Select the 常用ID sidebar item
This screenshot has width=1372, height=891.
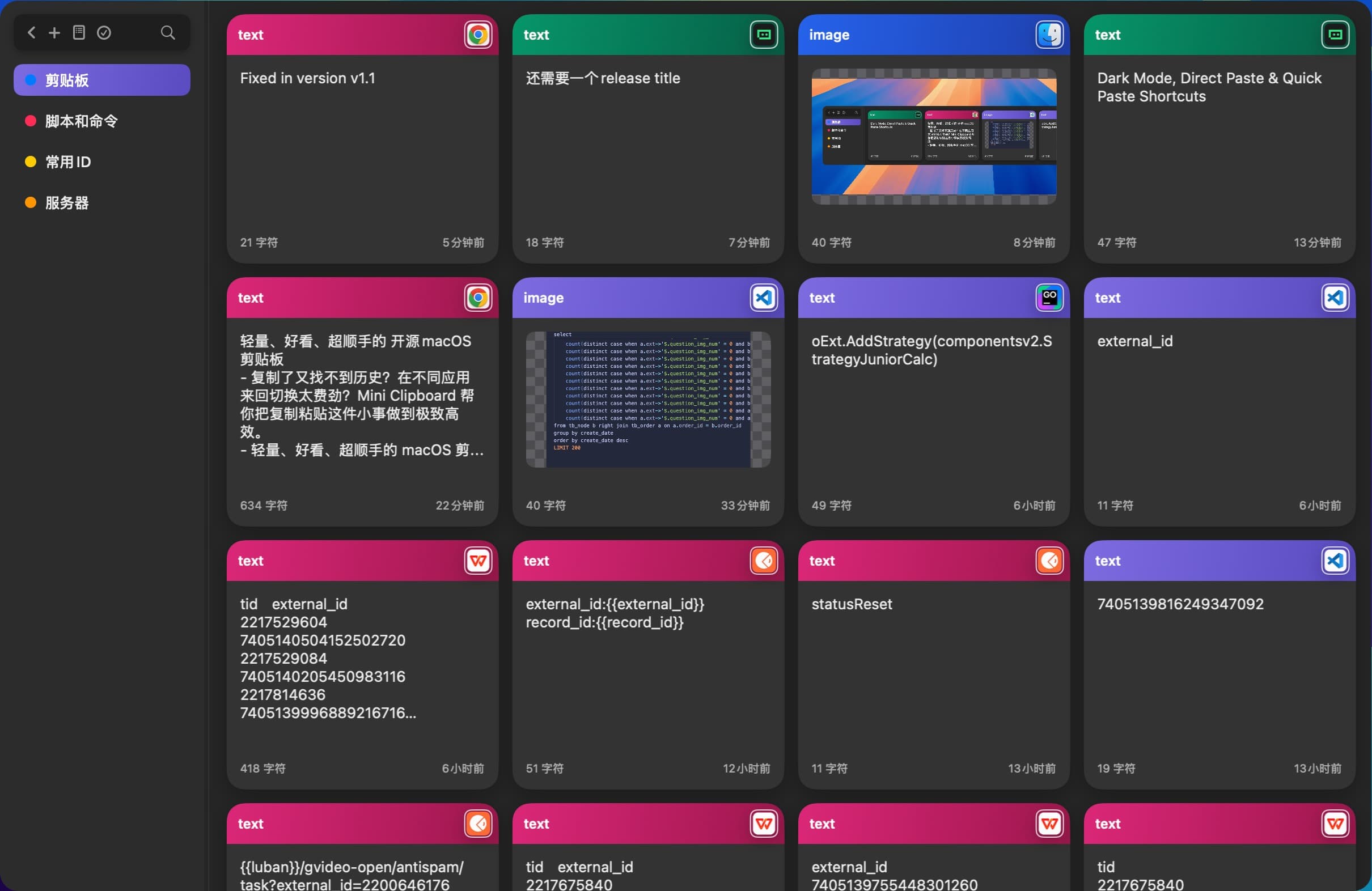[x=67, y=162]
